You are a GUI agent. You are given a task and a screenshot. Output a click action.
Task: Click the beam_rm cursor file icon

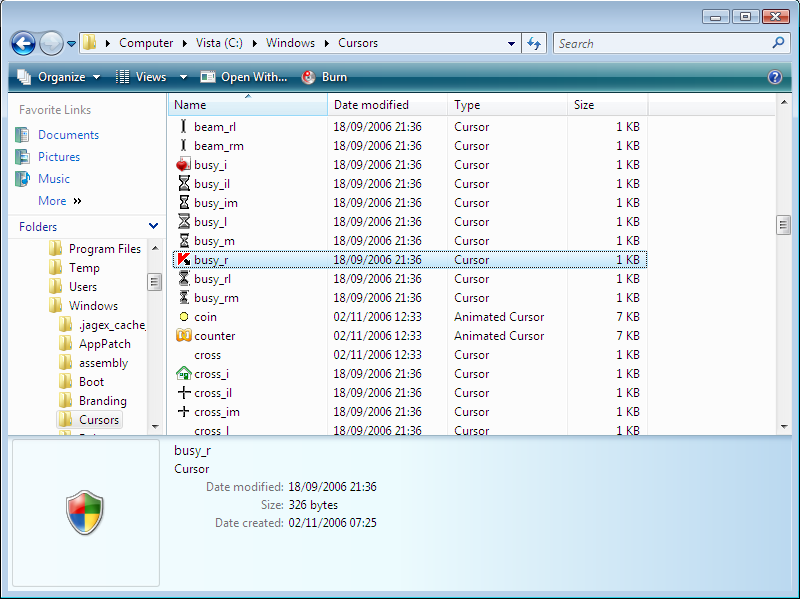coord(184,145)
